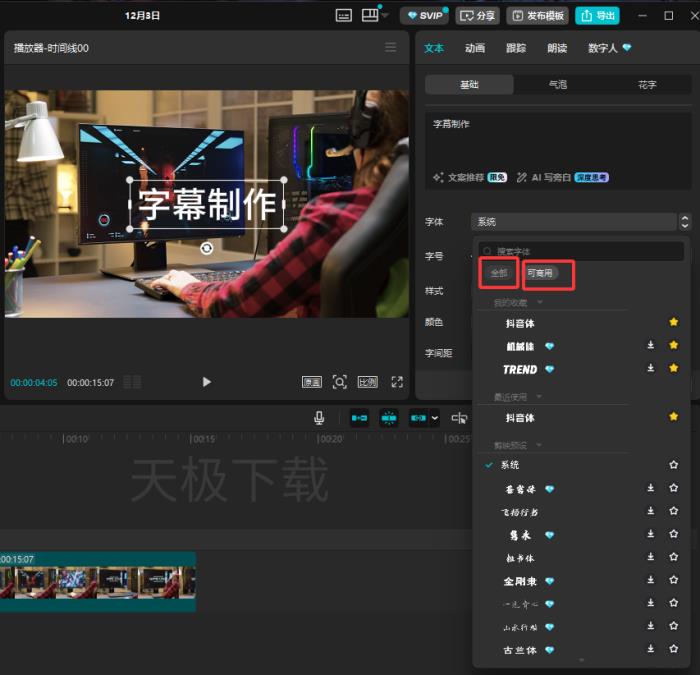Screen dimensions: 700x675
Task: Click the 发布模板 publish template button
Action: [x=537, y=16]
